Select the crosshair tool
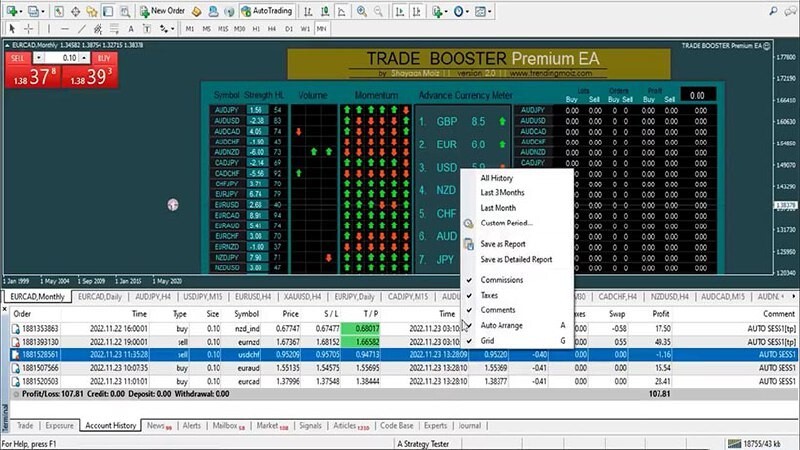The image size is (800, 450). coord(29,29)
